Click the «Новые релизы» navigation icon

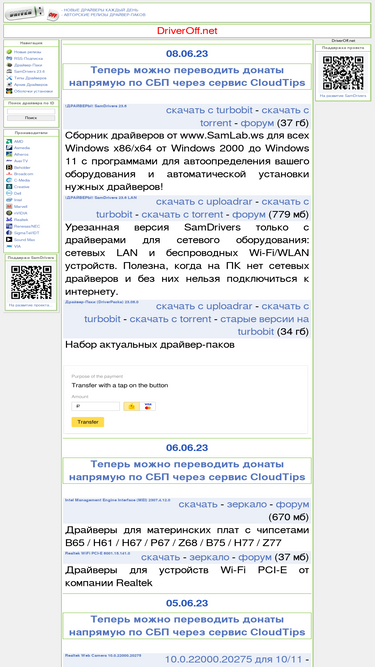[x=9, y=52]
